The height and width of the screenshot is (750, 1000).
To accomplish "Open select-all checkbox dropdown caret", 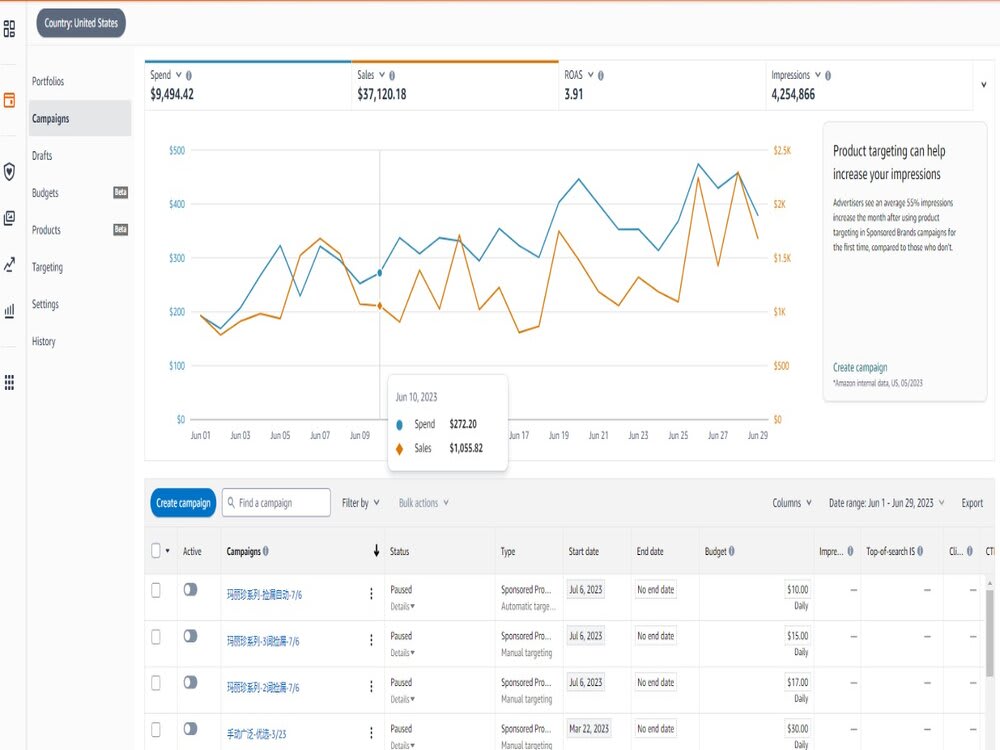I will pos(168,550).
